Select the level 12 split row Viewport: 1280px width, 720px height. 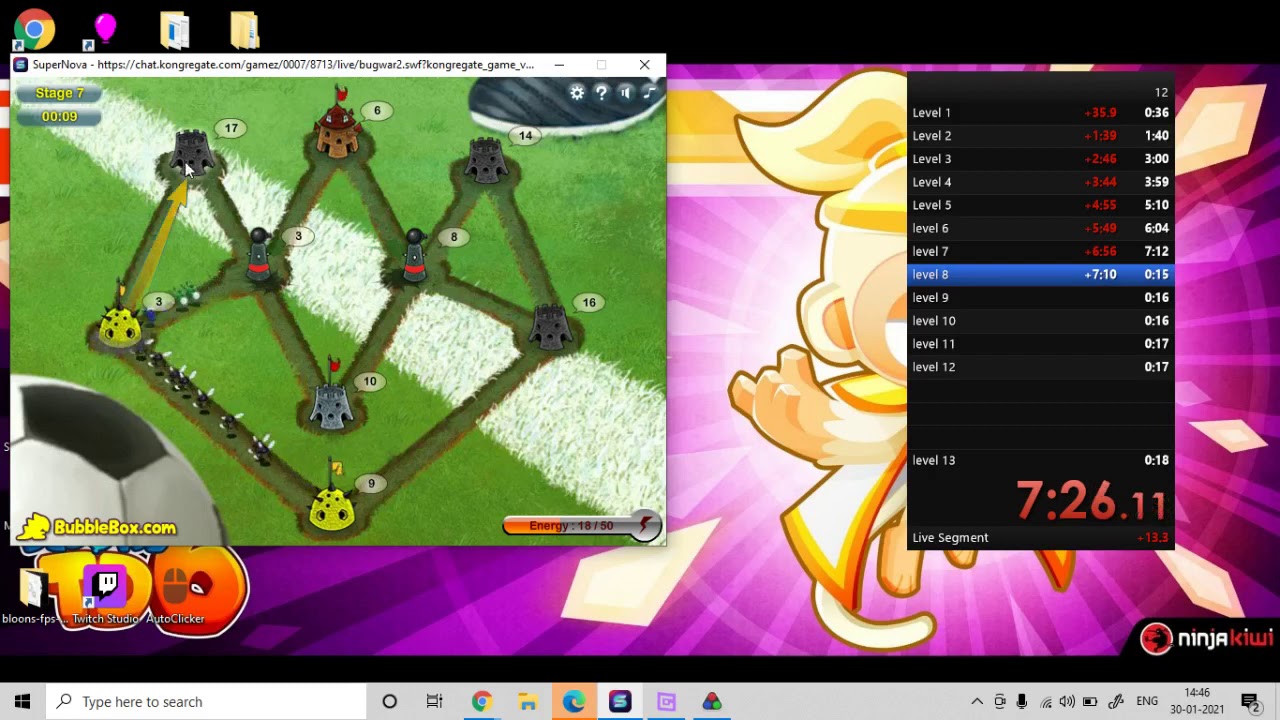(1040, 367)
